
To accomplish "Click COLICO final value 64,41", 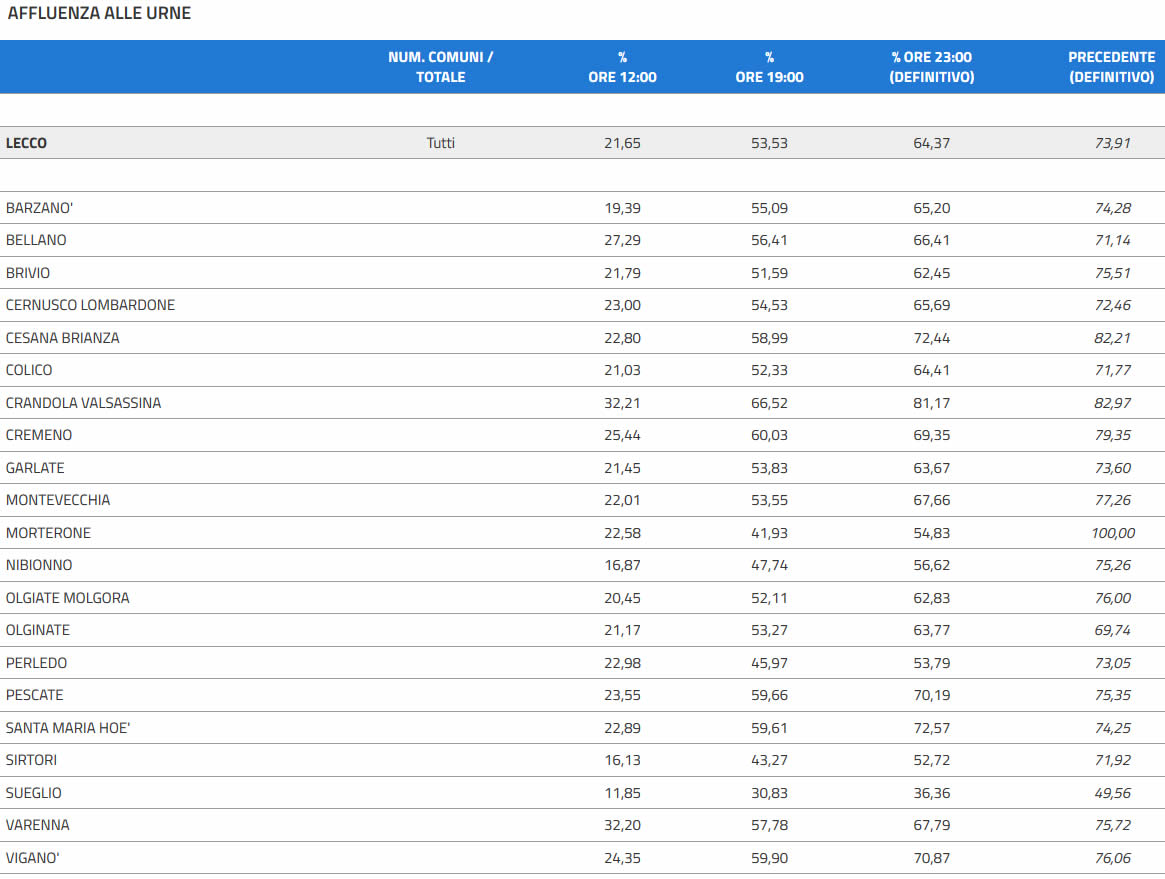I will (x=932, y=369).
